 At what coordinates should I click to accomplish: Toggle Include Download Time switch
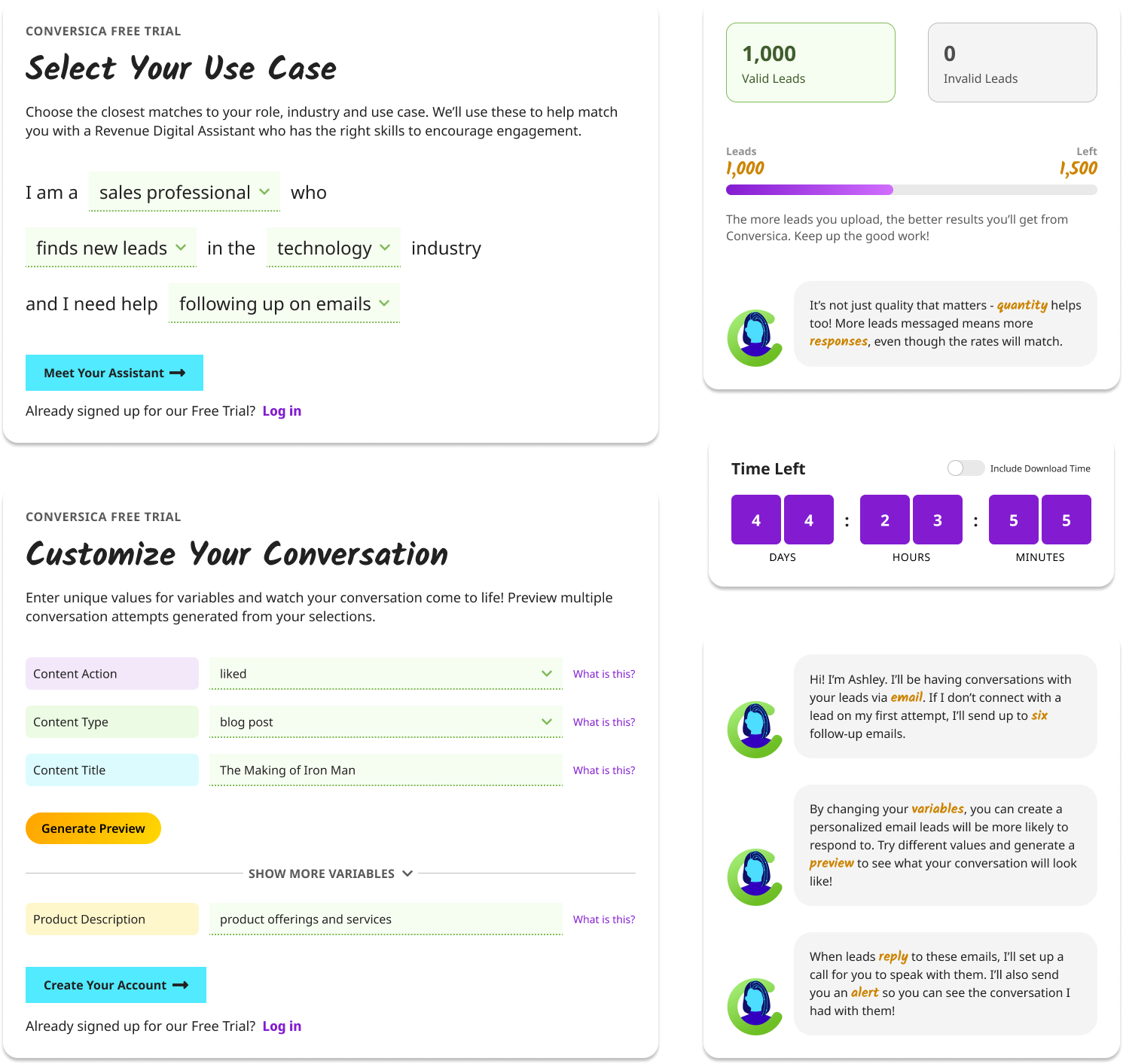pos(966,468)
